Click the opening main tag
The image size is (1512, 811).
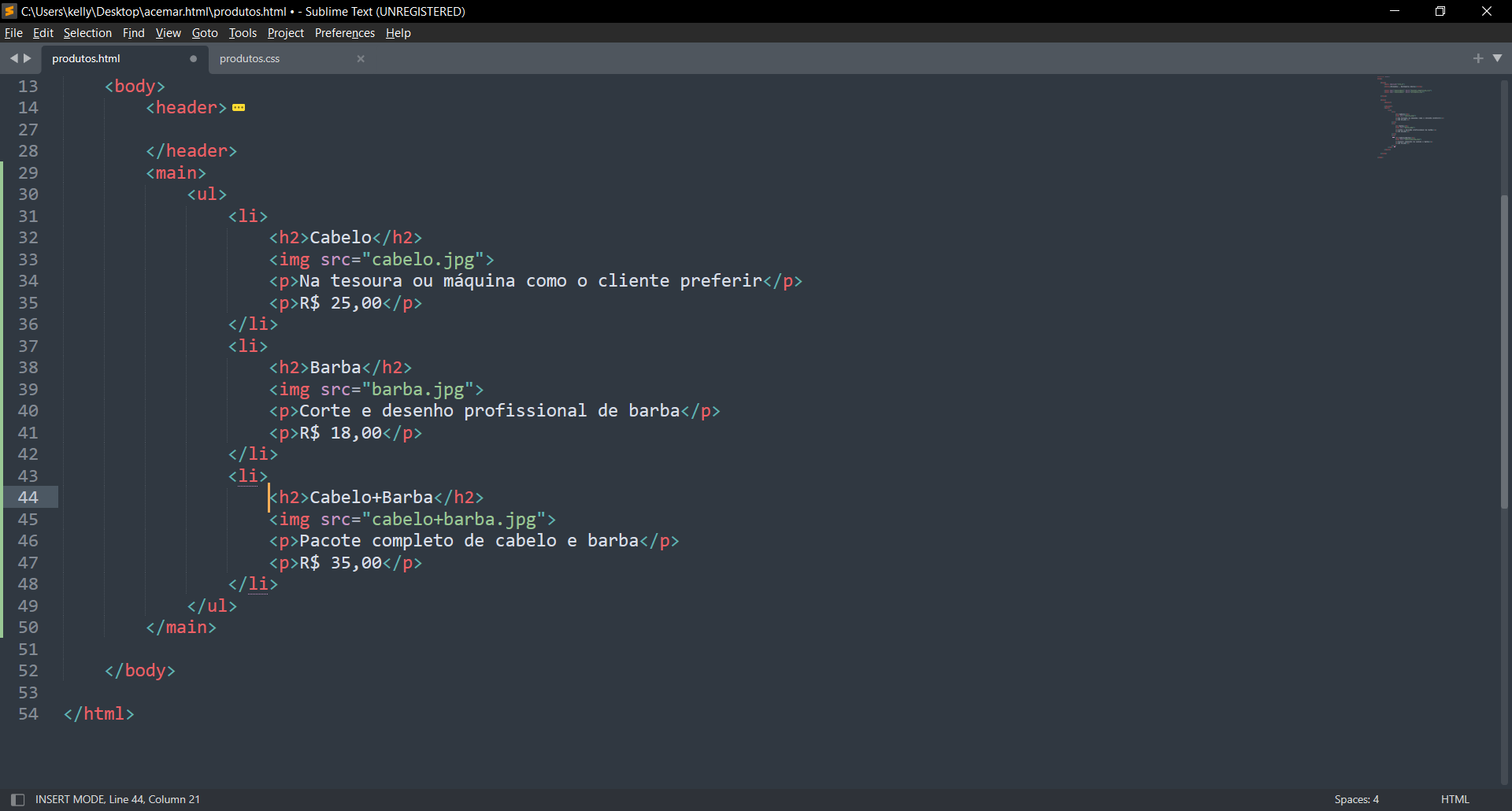pos(176,173)
